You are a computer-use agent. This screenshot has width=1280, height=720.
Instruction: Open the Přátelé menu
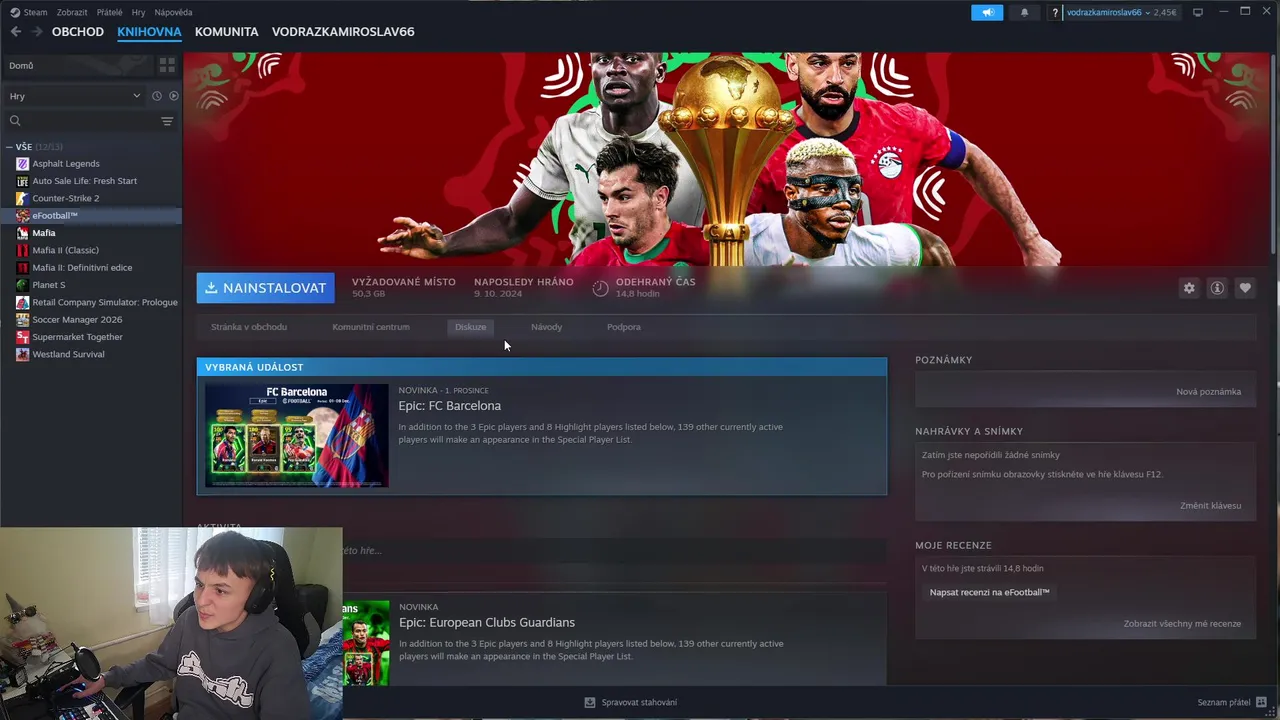point(110,12)
